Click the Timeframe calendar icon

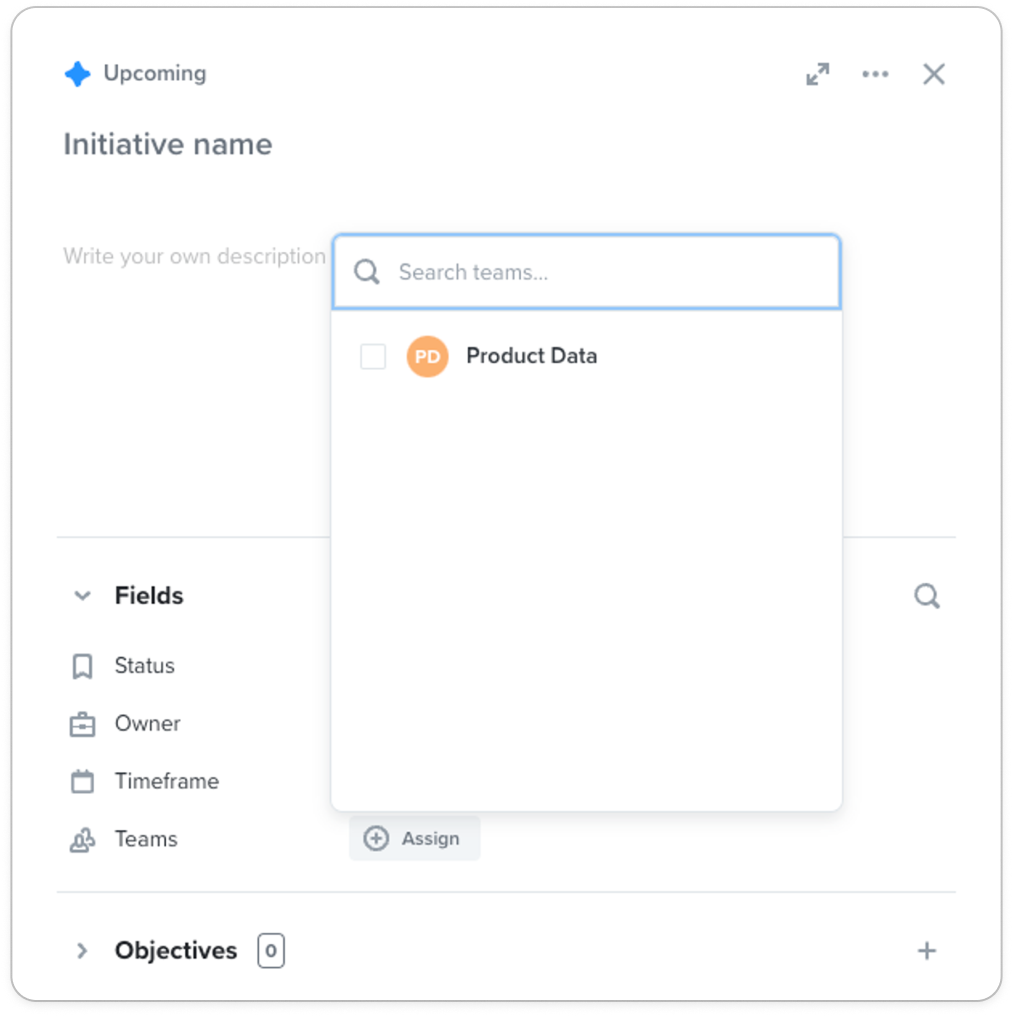(82, 781)
